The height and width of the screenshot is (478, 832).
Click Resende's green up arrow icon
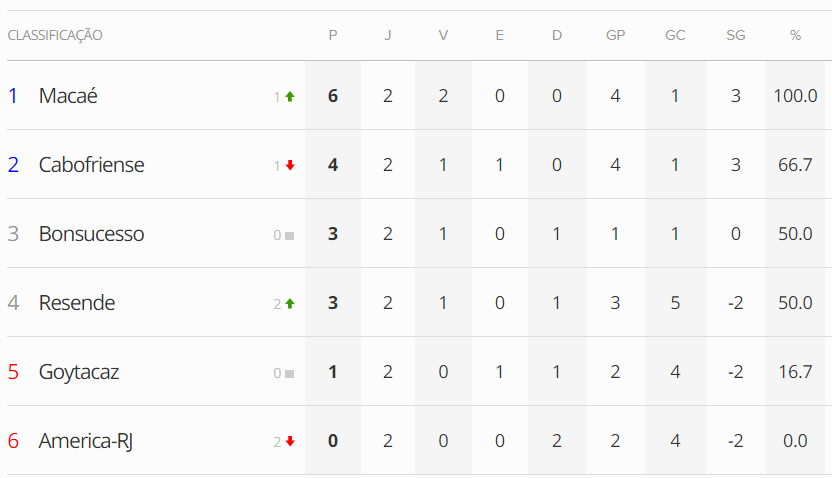(x=290, y=304)
